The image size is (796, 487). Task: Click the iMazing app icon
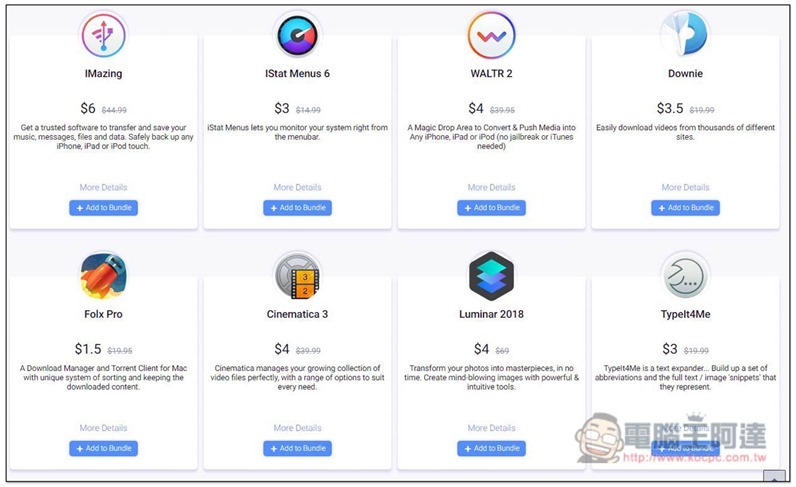[104, 36]
